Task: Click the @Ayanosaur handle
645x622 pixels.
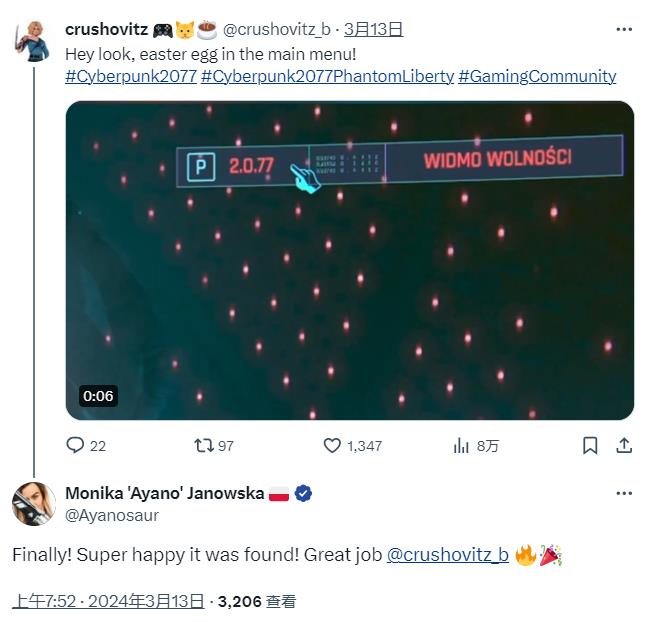Action: point(112,515)
